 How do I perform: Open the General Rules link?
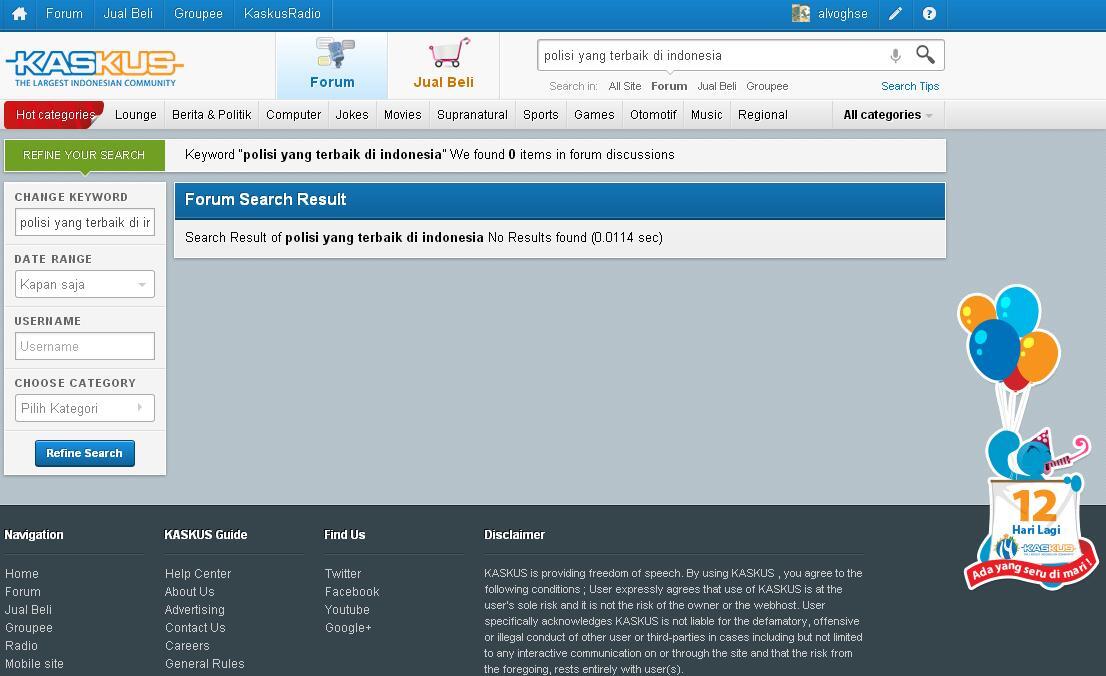pos(205,663)
